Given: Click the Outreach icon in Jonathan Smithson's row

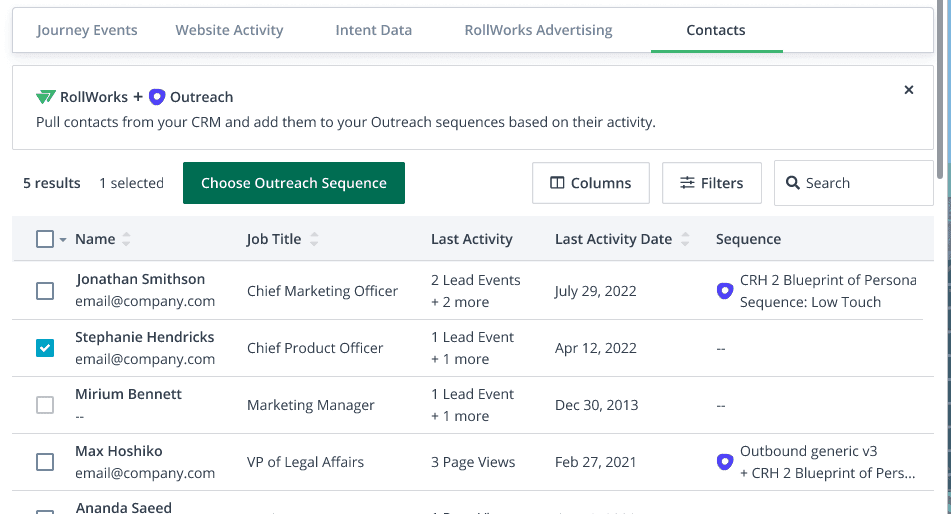Looking at the screenshot, I should [725, 291].
